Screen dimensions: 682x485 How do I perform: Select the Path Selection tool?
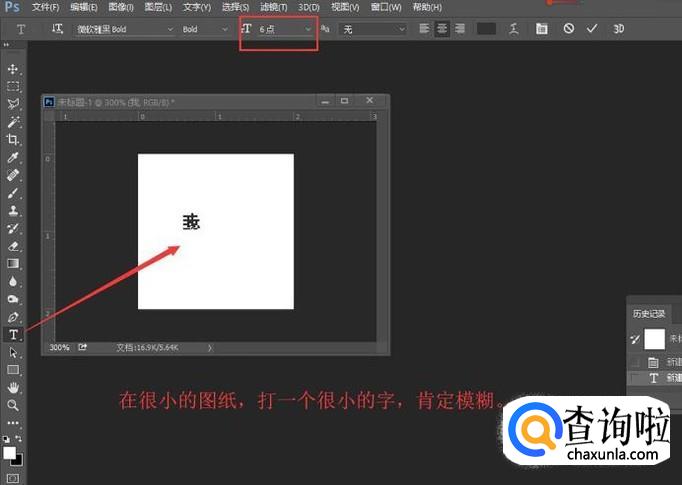(x=13, y=352)
